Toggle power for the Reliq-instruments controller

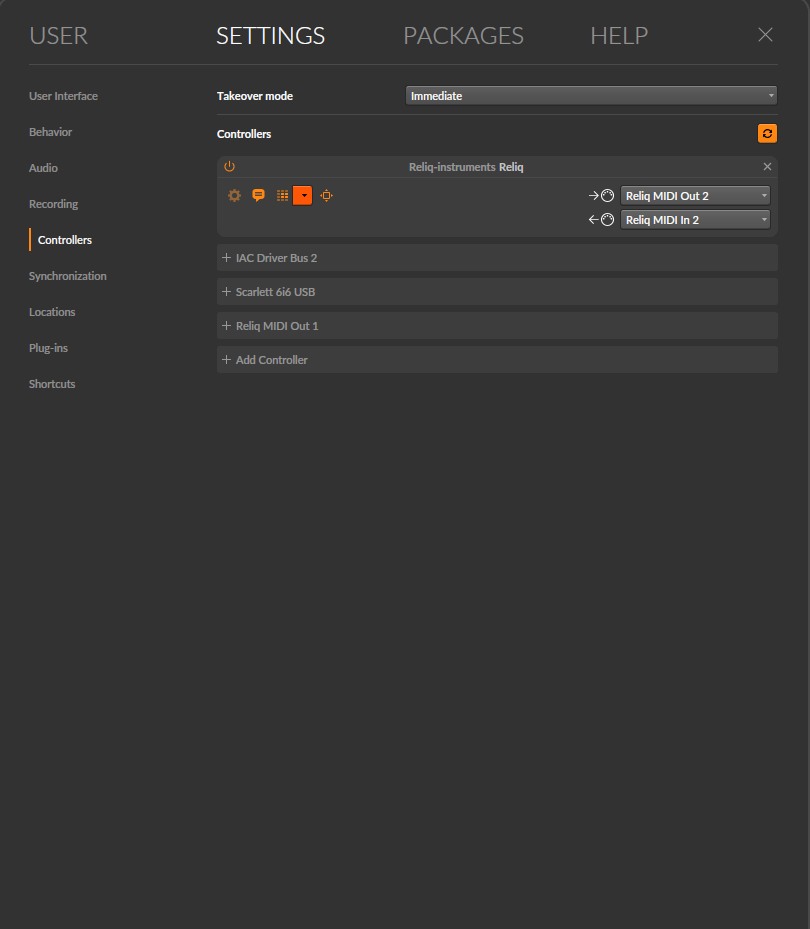pyautogui.click(x=229, y=166)
